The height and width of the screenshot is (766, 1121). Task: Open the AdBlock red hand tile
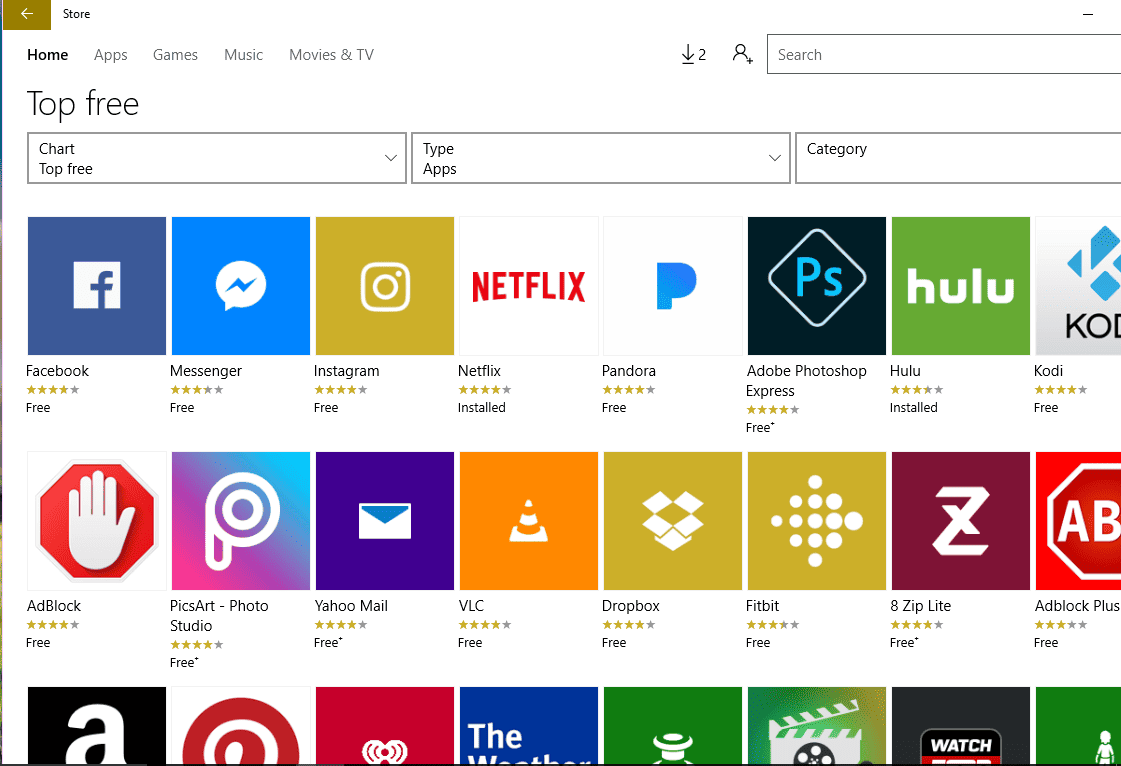[x=97, y=521]
